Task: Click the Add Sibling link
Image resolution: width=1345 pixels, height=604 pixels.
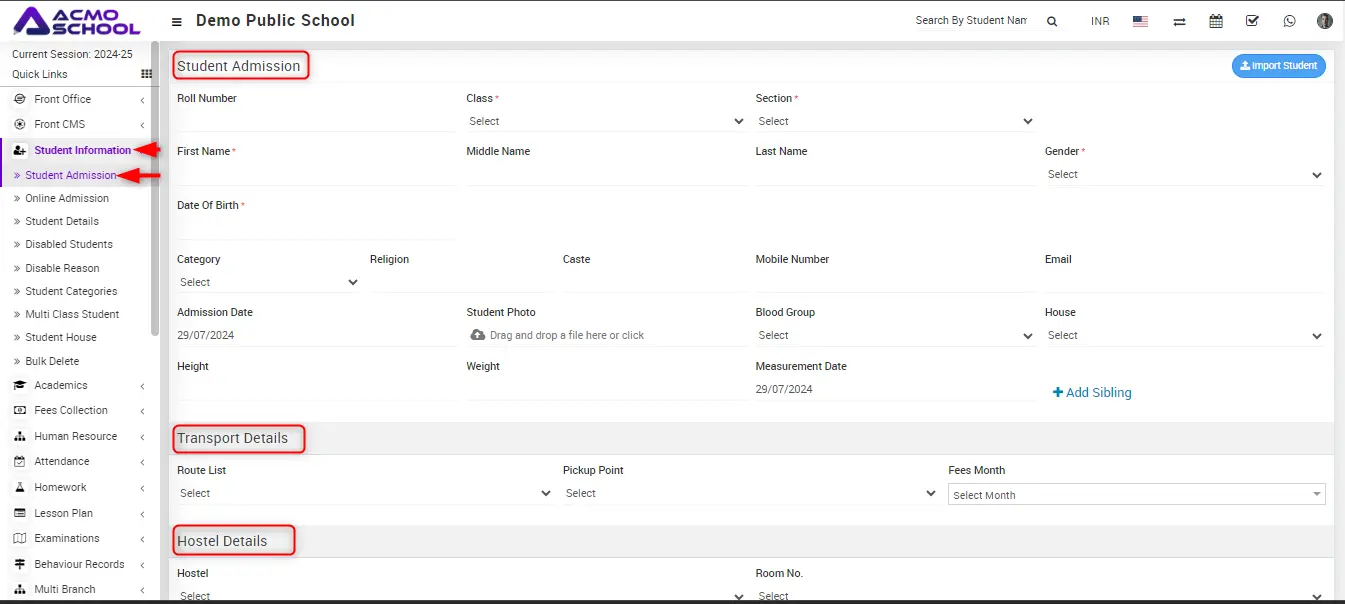Action: 1092,392
